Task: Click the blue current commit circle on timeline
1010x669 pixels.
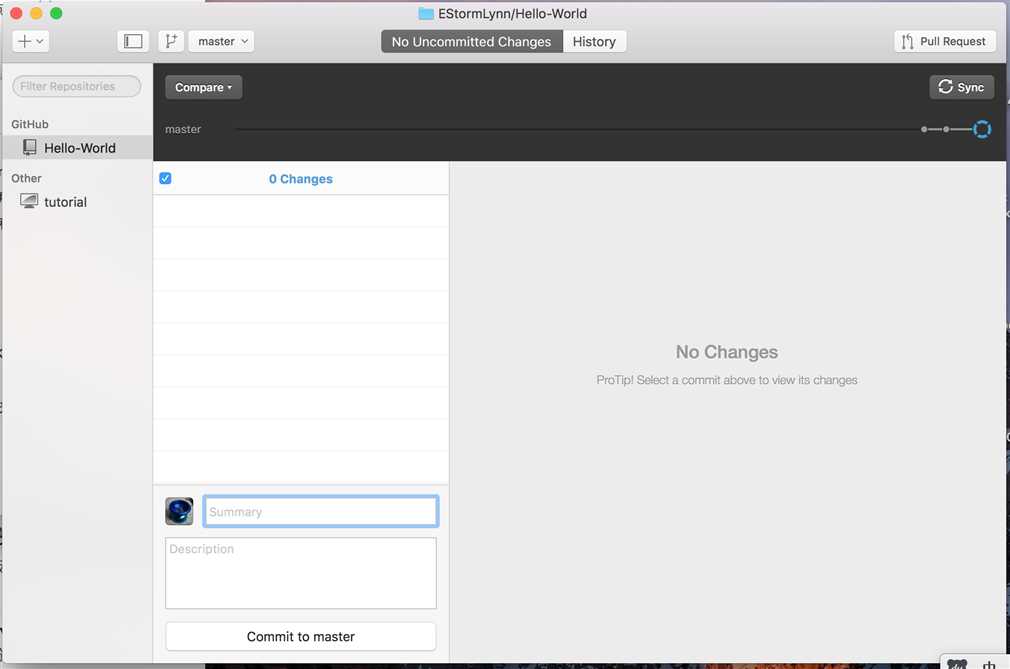Action: tap(982, 129)
